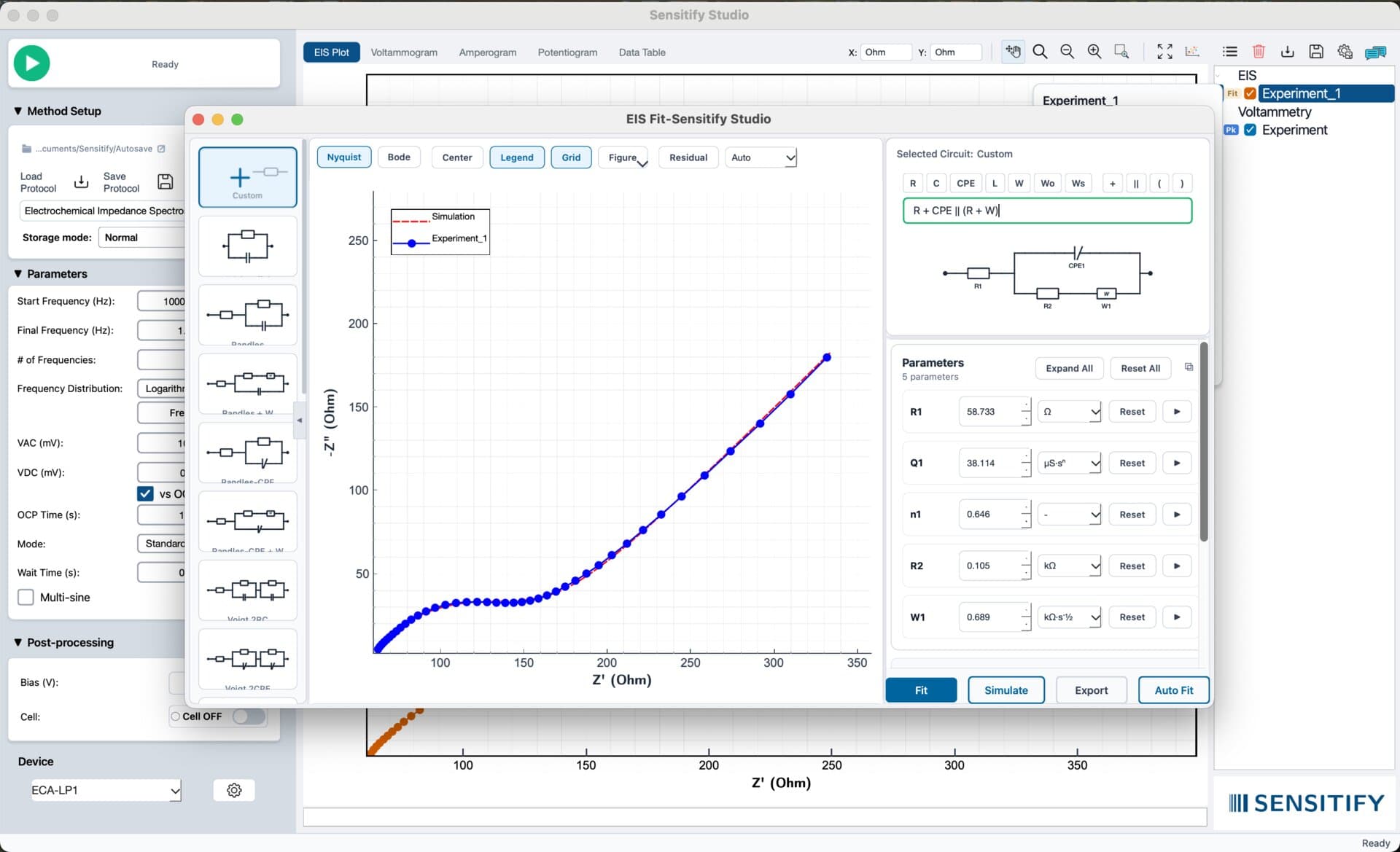This screenshot has width=1400, height=852.
Task: Select the Randles circuit model thumbnail
Action: pos(247,315)
